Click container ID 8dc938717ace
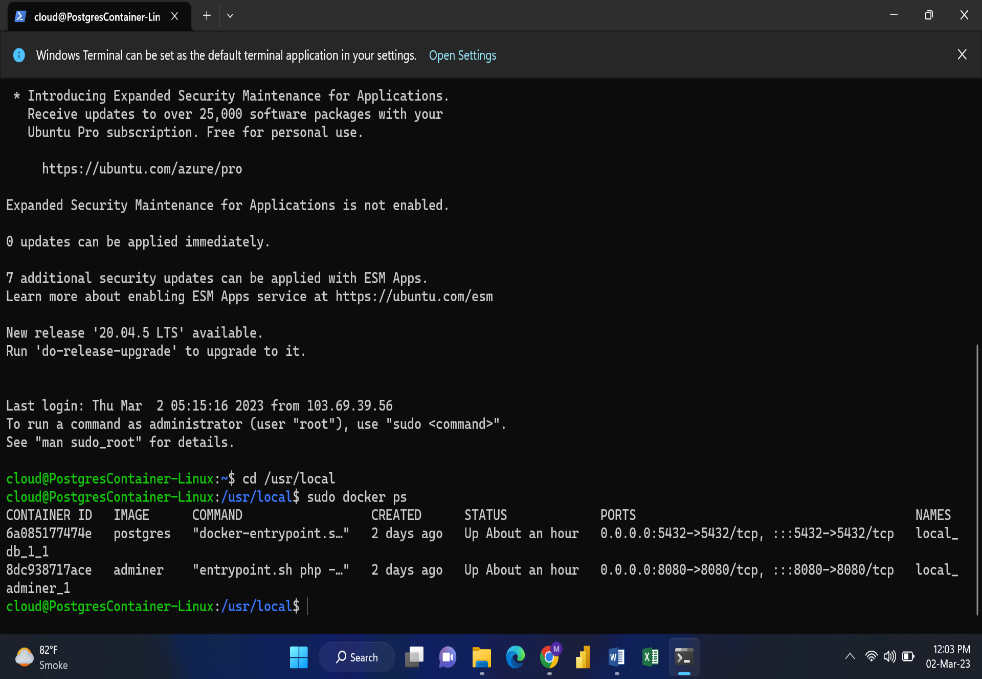The width and height of the screenshot is (982, 679). click(x=49, y=570)
